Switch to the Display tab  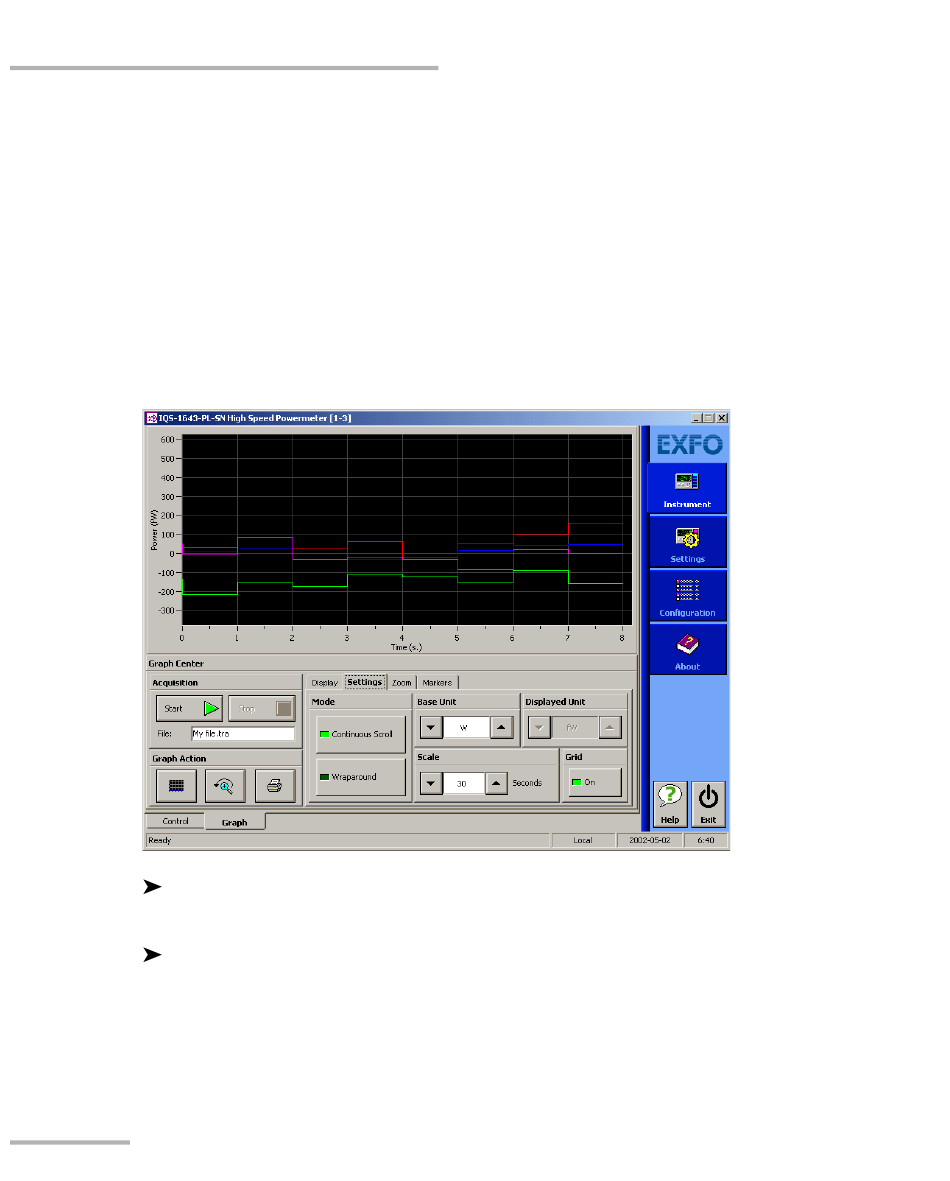(x=325, y=683)
